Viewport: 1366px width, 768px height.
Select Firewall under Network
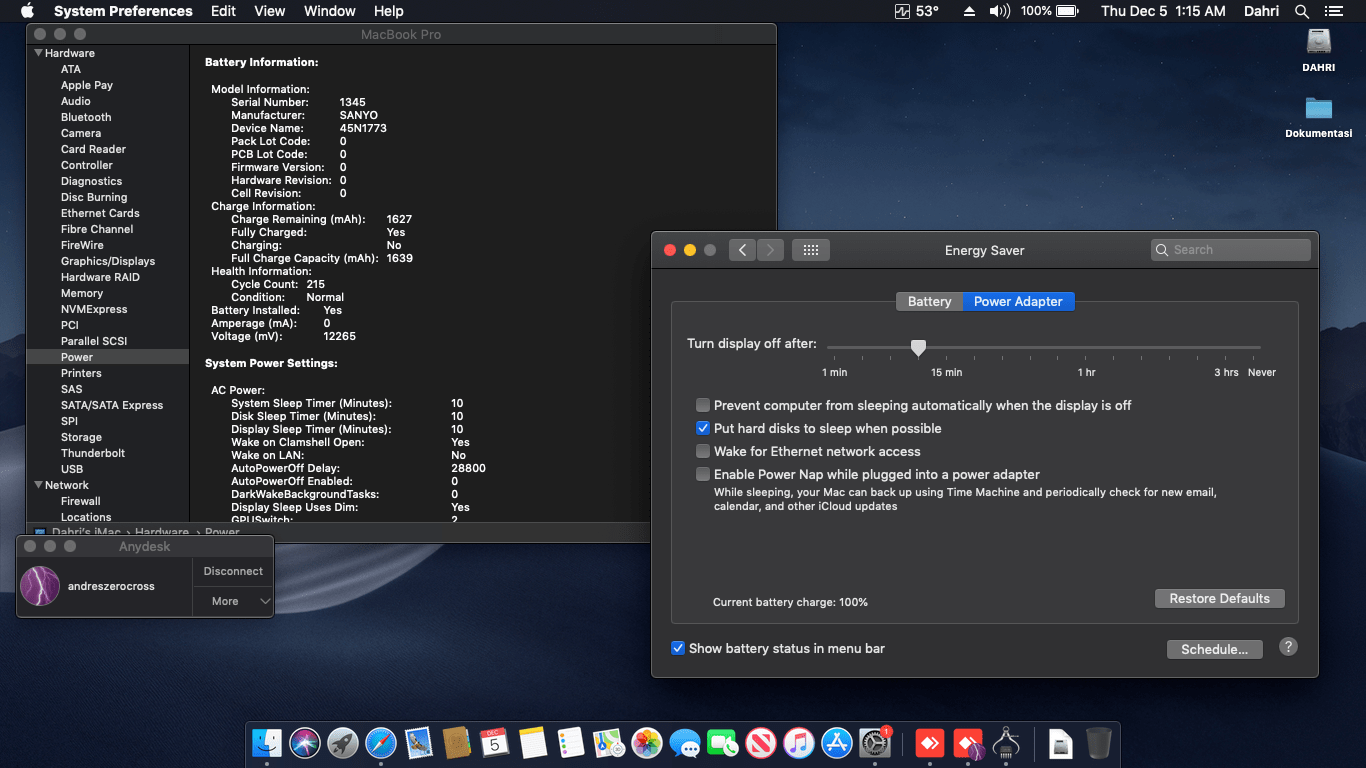(81, 501)
